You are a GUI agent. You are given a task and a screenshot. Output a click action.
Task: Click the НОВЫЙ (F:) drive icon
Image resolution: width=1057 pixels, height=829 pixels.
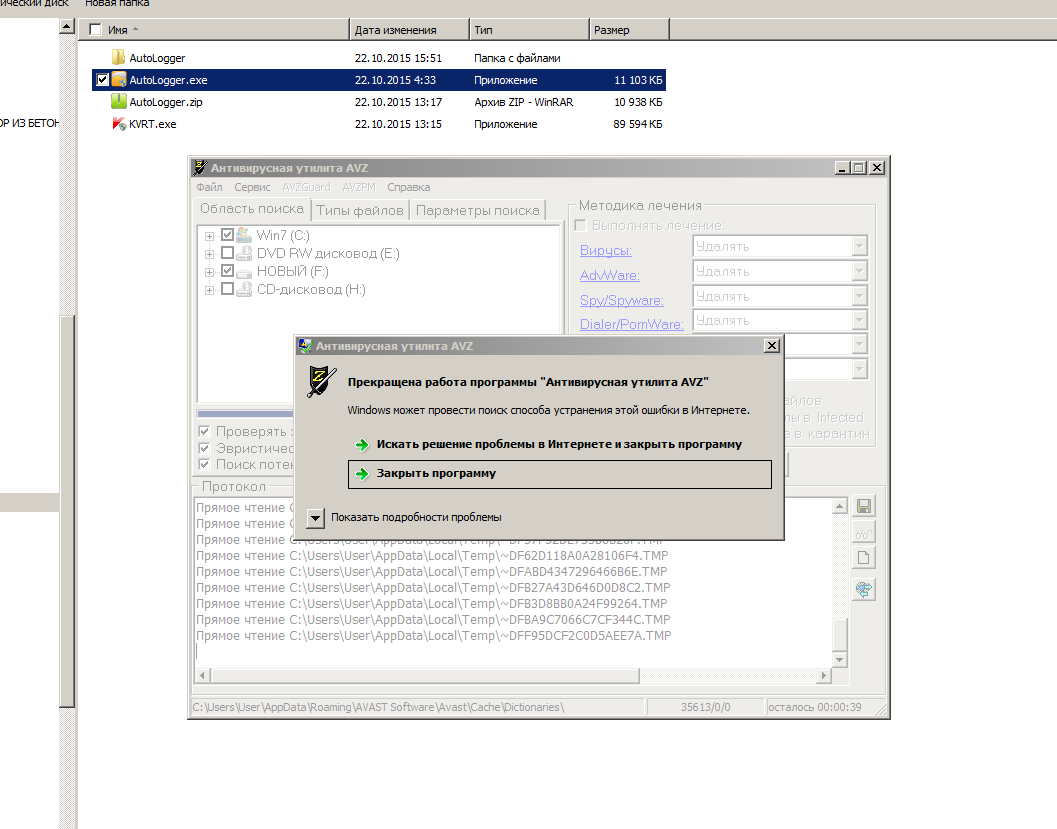(244, 272)
